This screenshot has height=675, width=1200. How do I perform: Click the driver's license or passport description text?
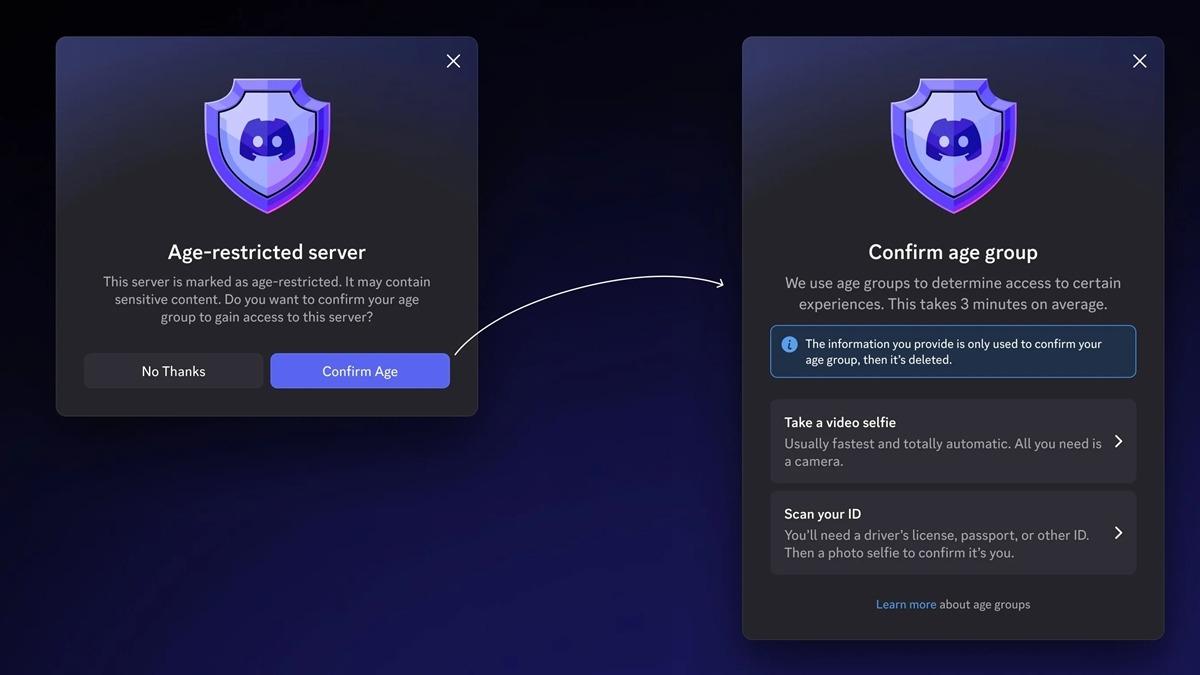(936, 543)
